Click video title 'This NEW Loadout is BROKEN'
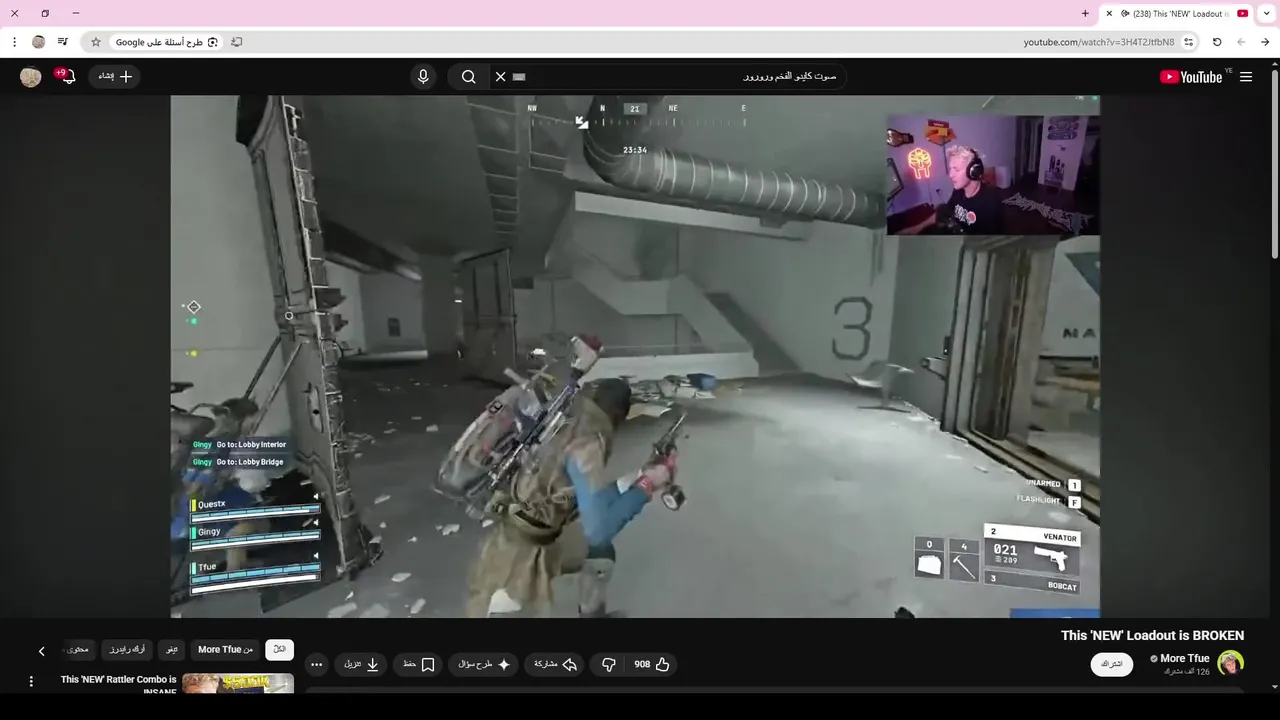This screenshot has height=720, width=1280. 1152,636
